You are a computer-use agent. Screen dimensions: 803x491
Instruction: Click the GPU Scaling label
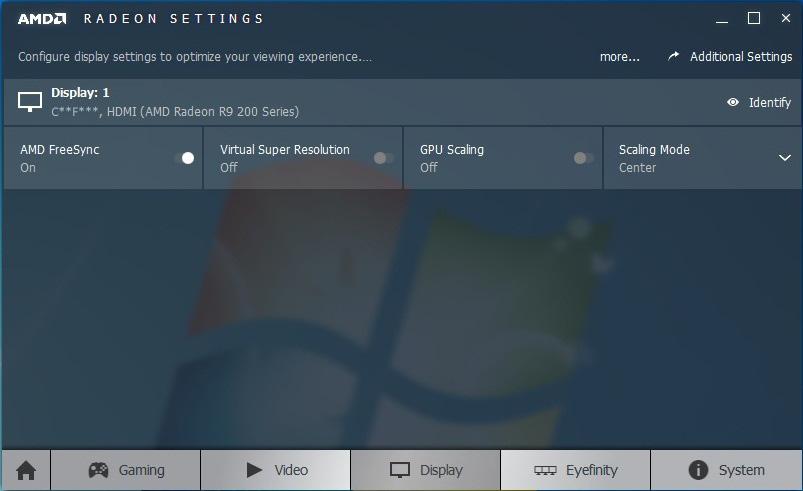452,150
